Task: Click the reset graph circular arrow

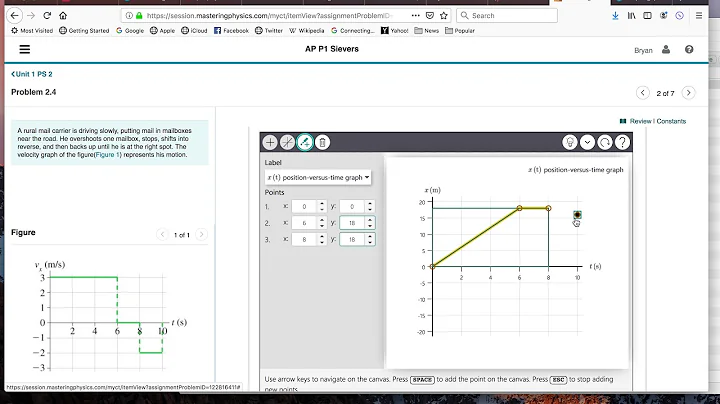Action: click(x=605, y=142)
